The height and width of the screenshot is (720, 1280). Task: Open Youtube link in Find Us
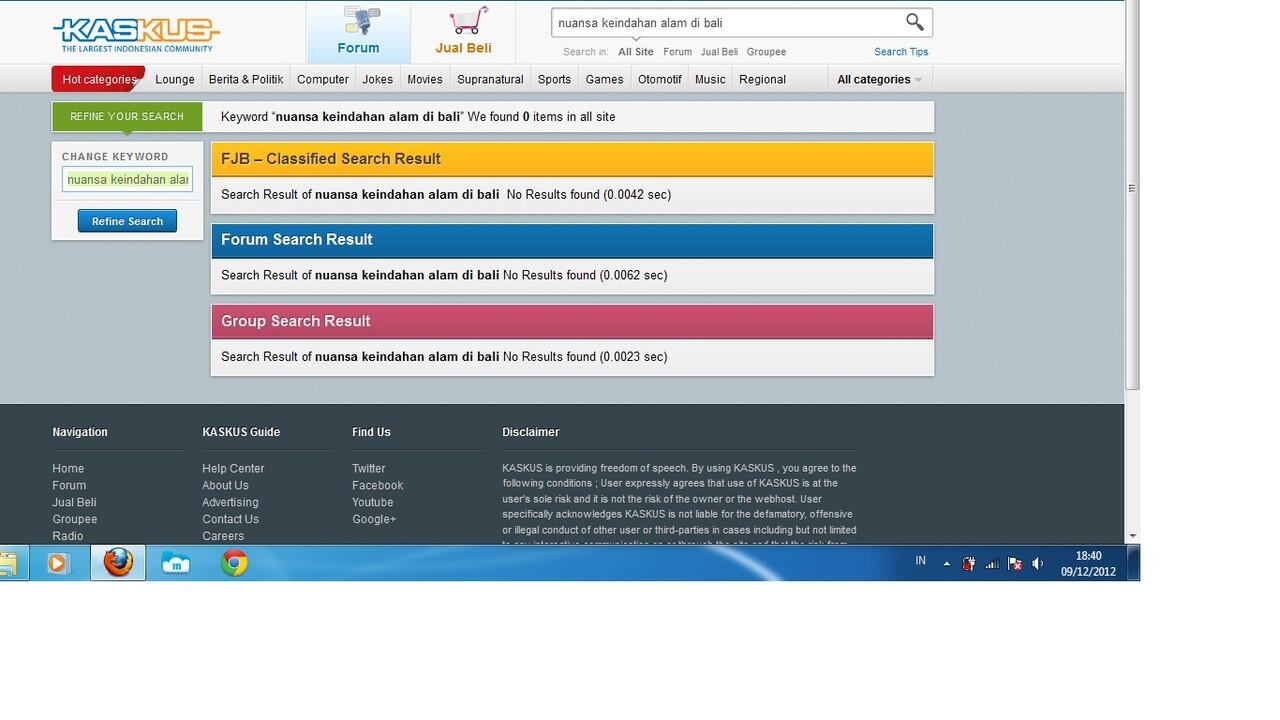[372, 503]
